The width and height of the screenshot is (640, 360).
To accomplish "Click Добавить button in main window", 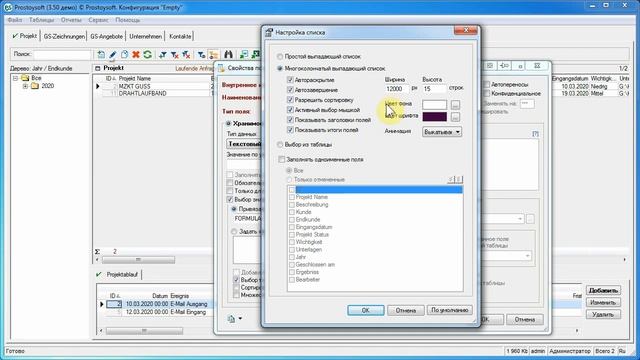I will [x=603, y=290].
